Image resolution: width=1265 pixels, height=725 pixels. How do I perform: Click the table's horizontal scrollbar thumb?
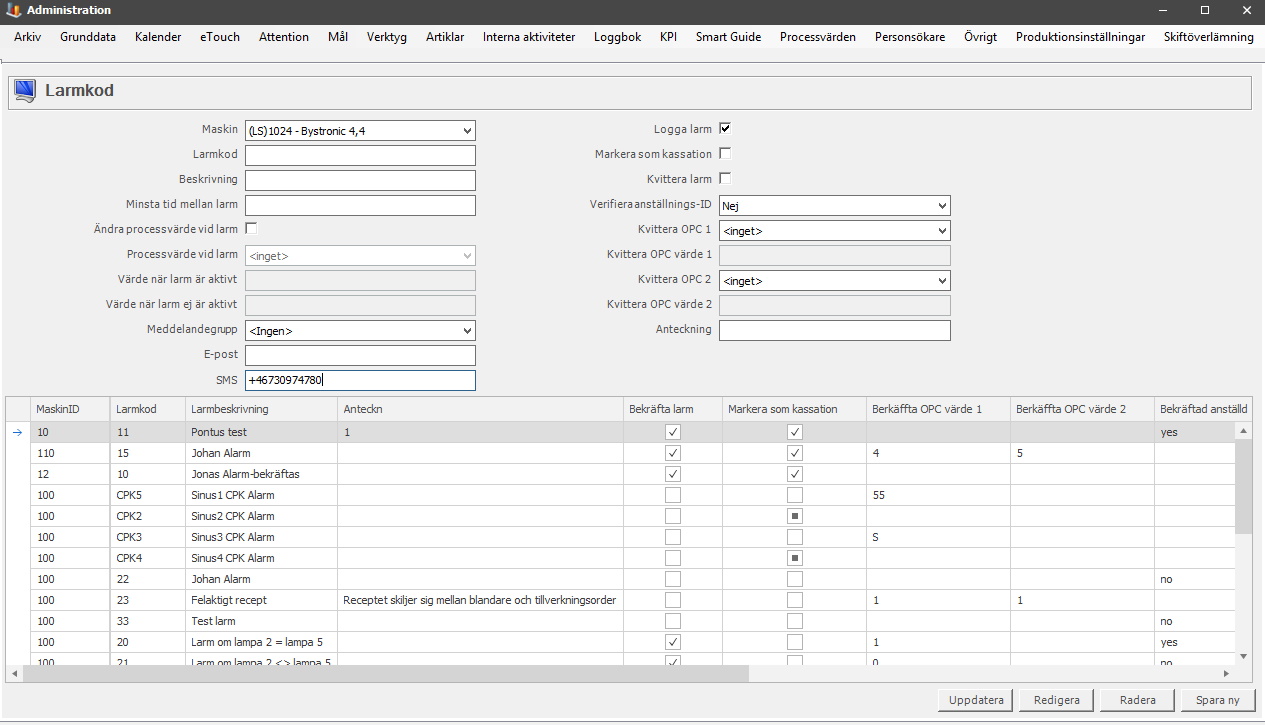[385, 674]
